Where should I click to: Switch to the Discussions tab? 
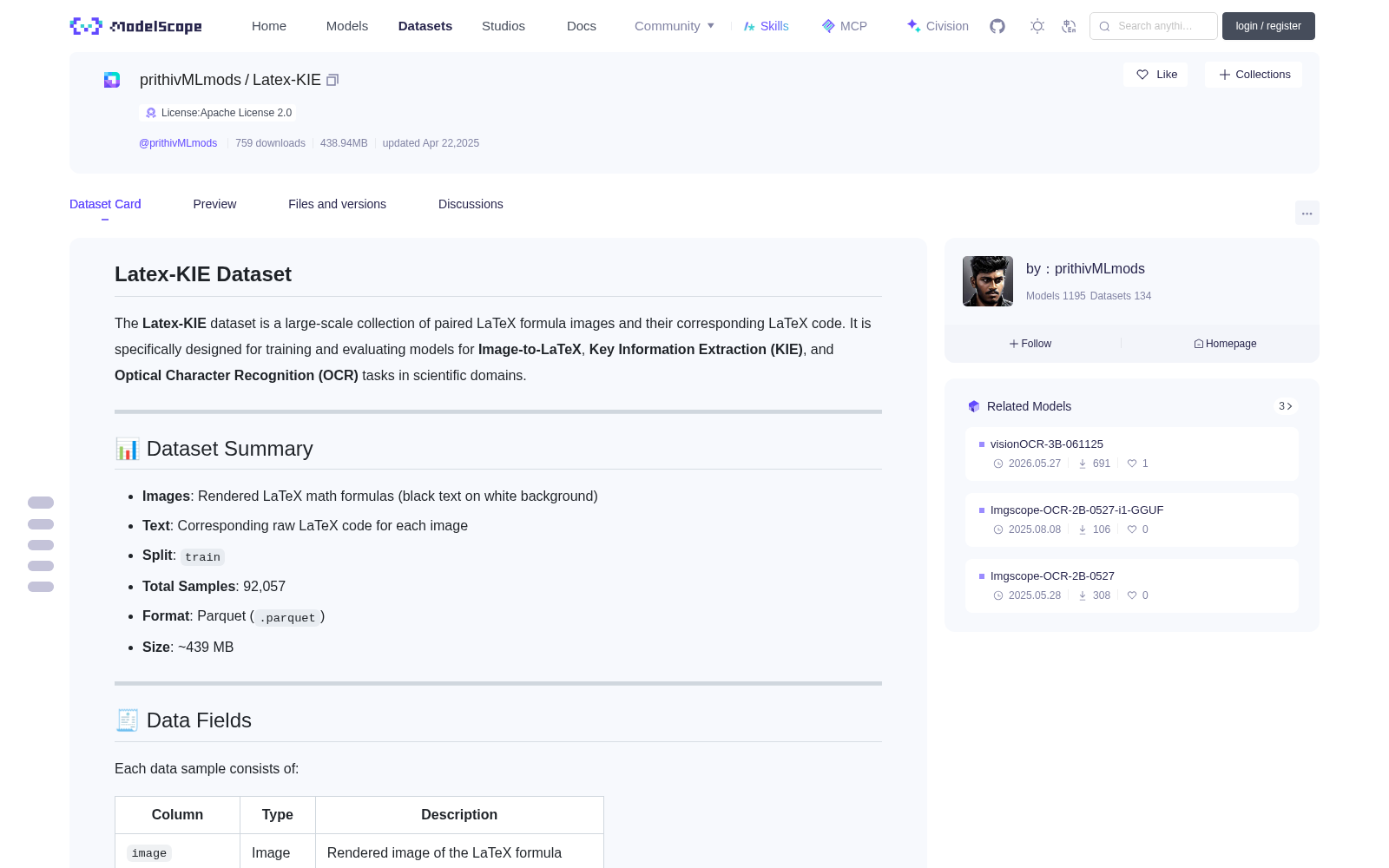click(x=471, y=204)
